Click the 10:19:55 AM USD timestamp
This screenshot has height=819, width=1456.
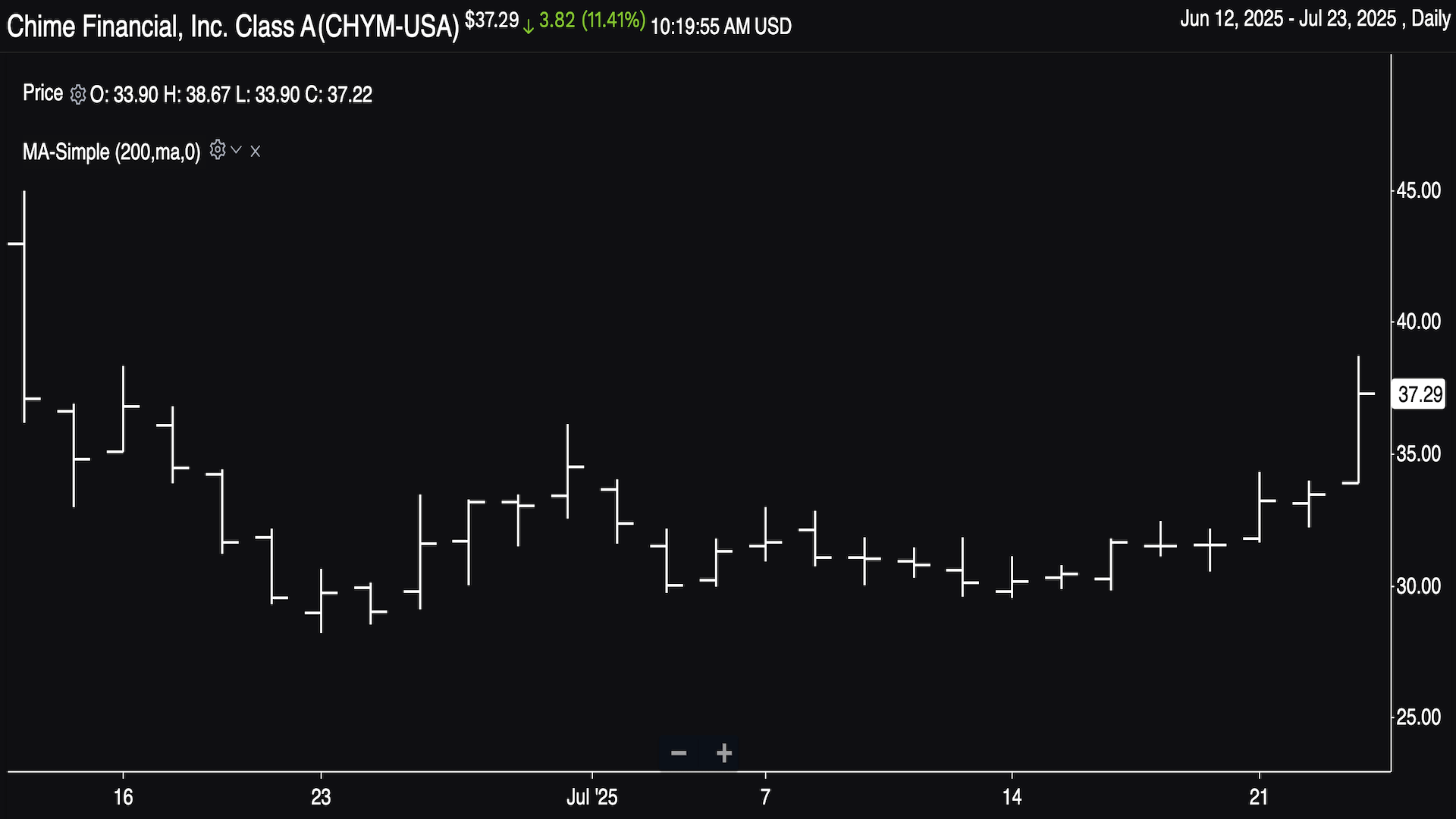coord(721,27)
